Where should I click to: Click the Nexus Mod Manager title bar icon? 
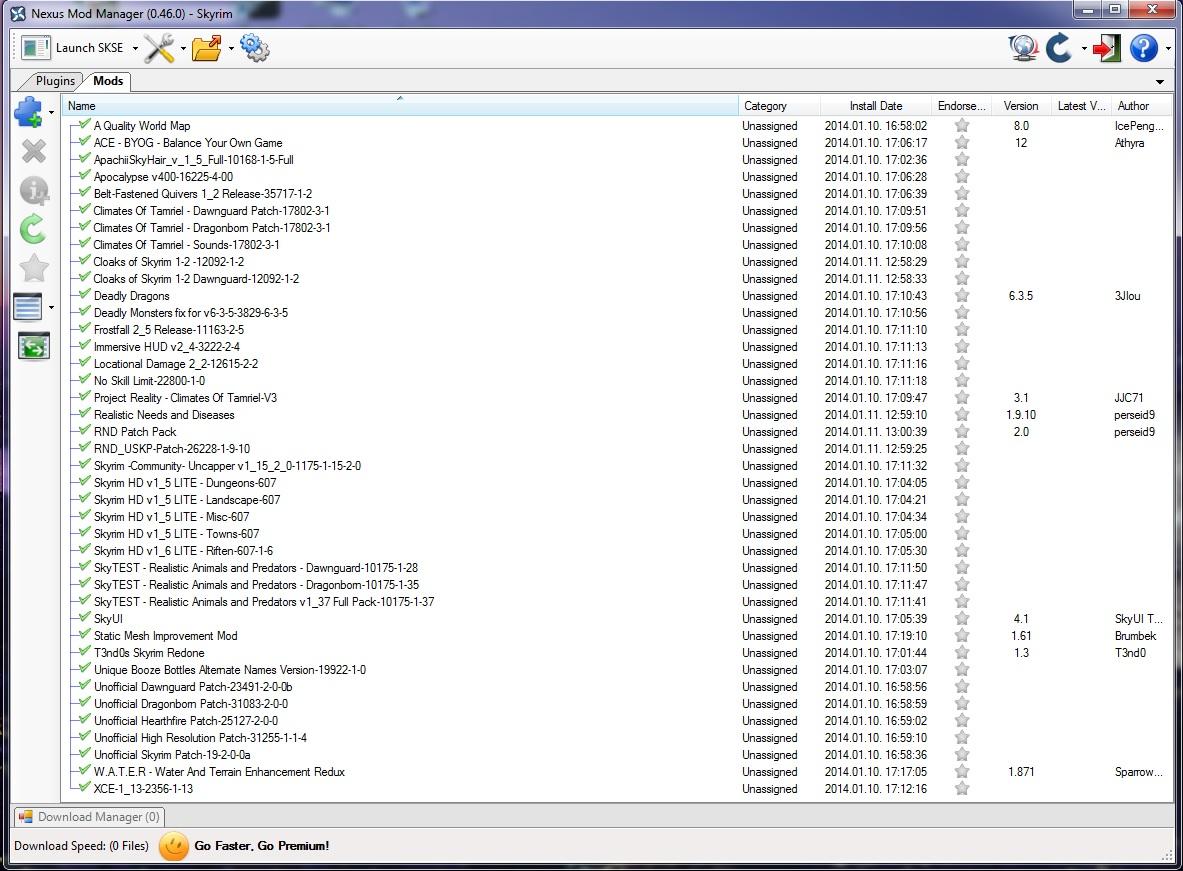(17, 14)
